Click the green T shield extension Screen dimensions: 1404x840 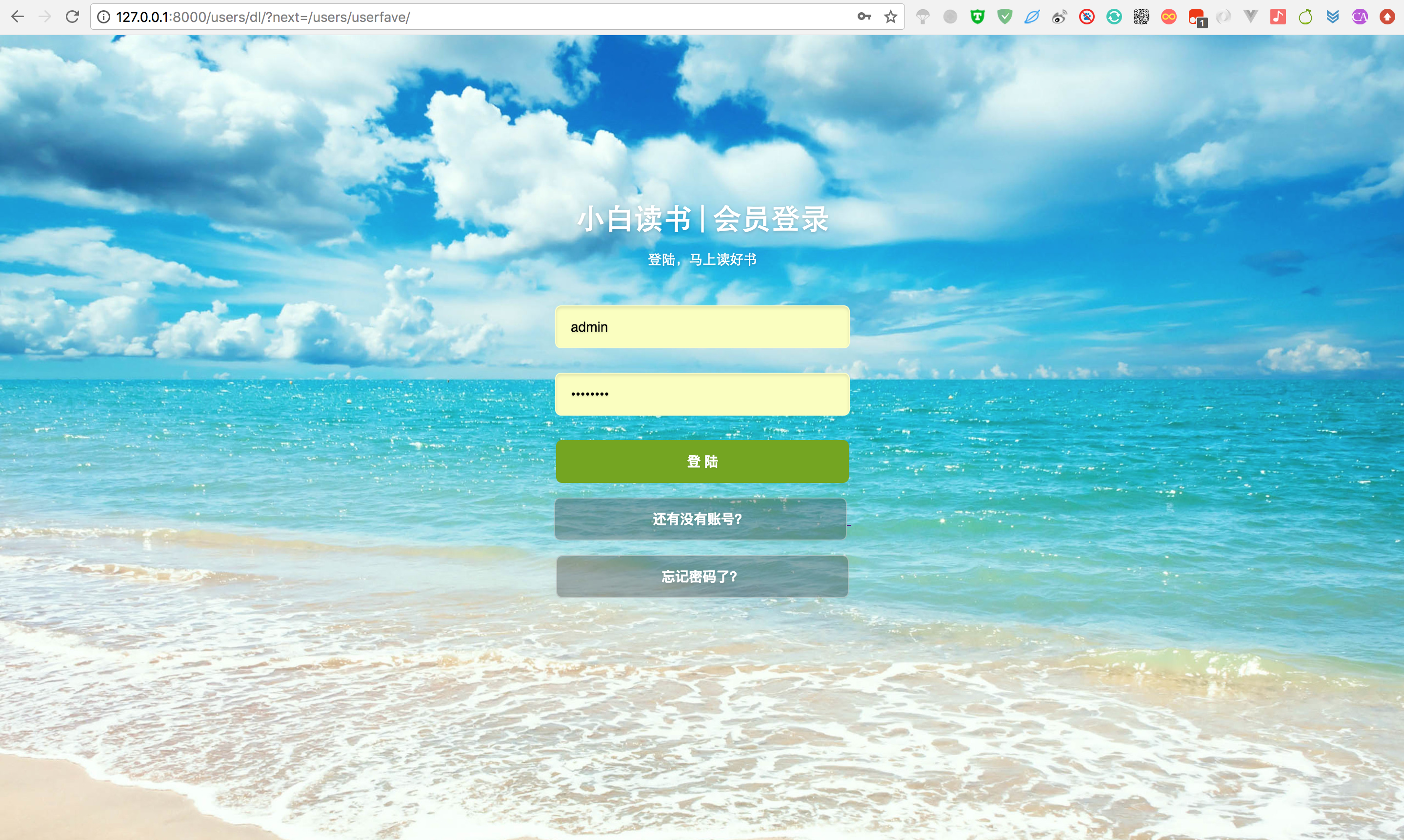tap(977, 17)
